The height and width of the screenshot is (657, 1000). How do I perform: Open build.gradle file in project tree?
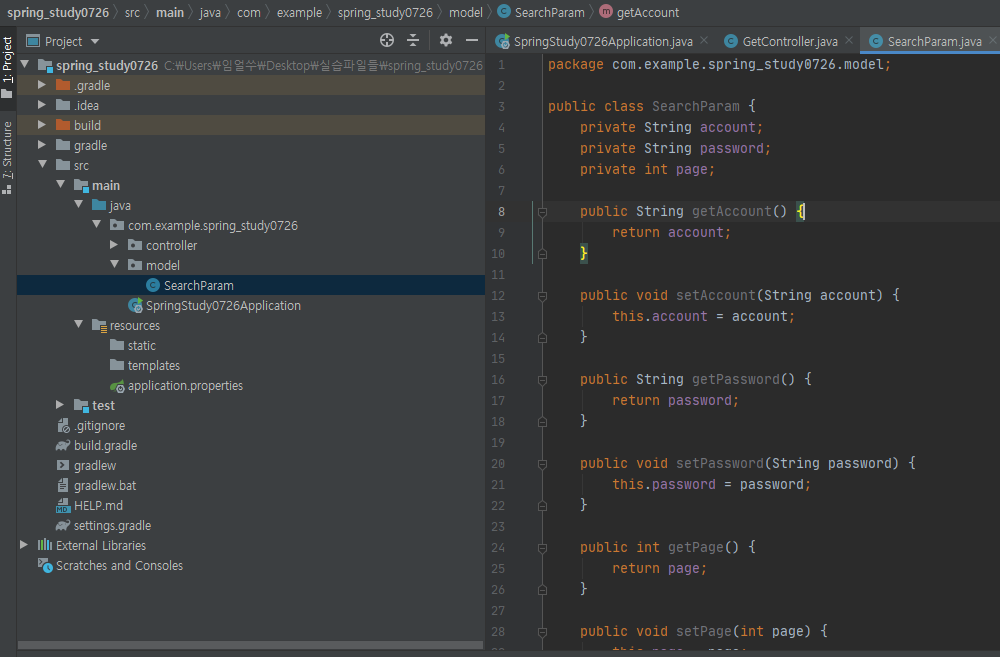pos(105,445)
